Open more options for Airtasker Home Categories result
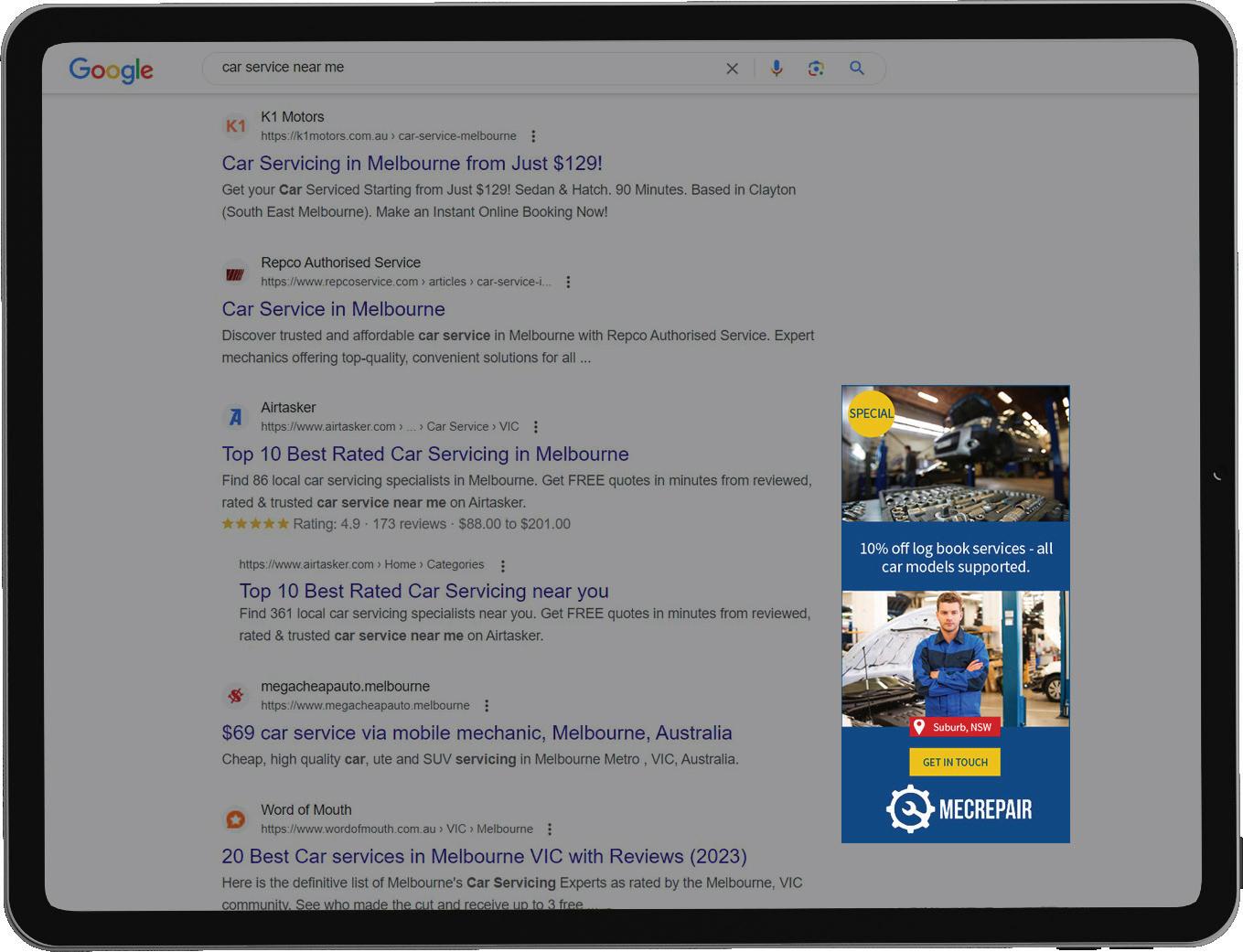 (x=503, y=565)
